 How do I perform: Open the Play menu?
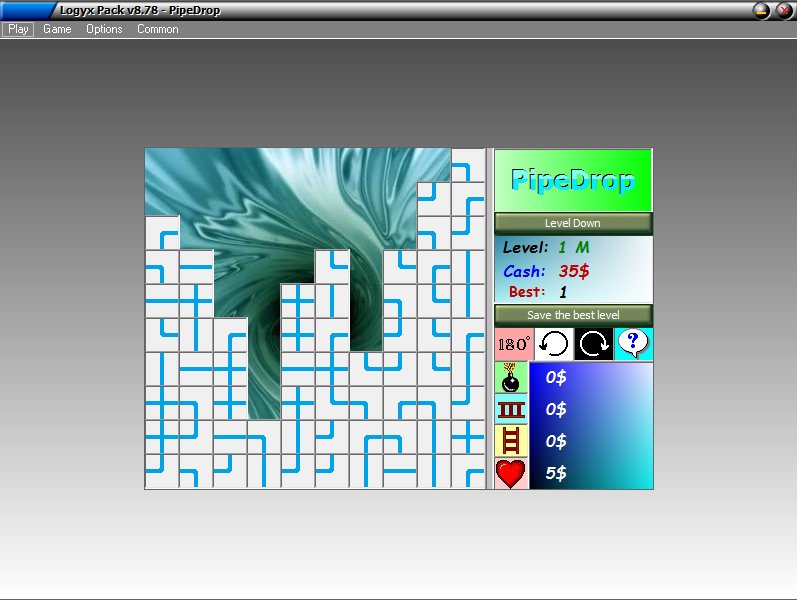pos(18,29)
